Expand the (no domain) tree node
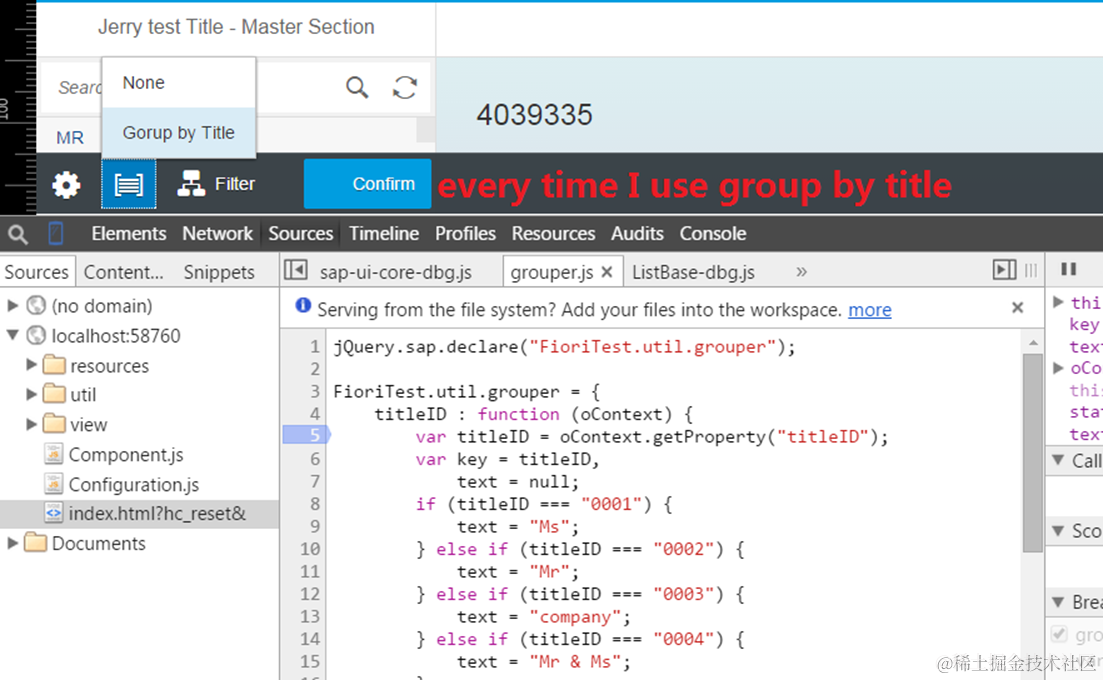 pyautogui.click(x=12, y=305)
